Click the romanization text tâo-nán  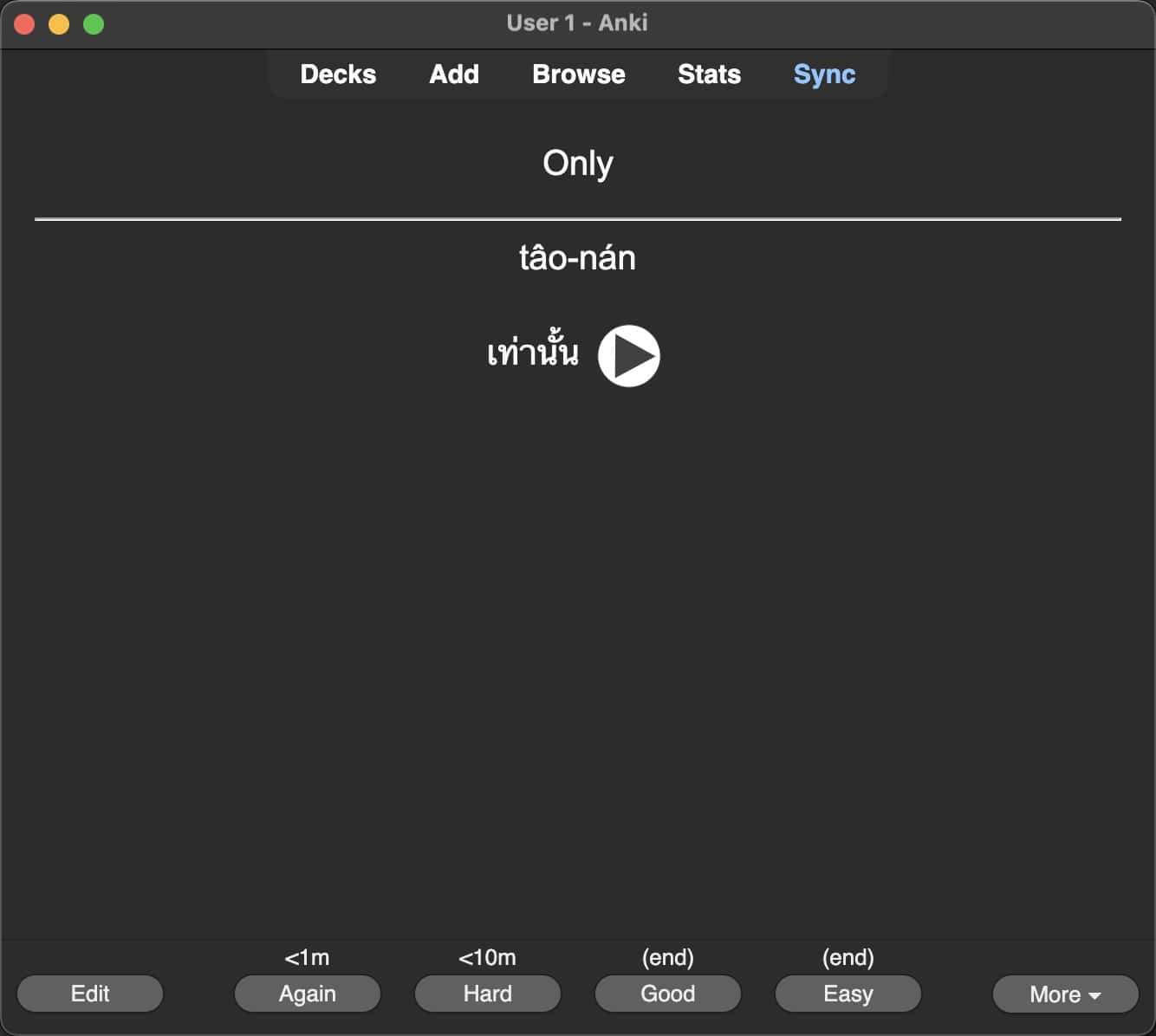click(x=577, y=258)
